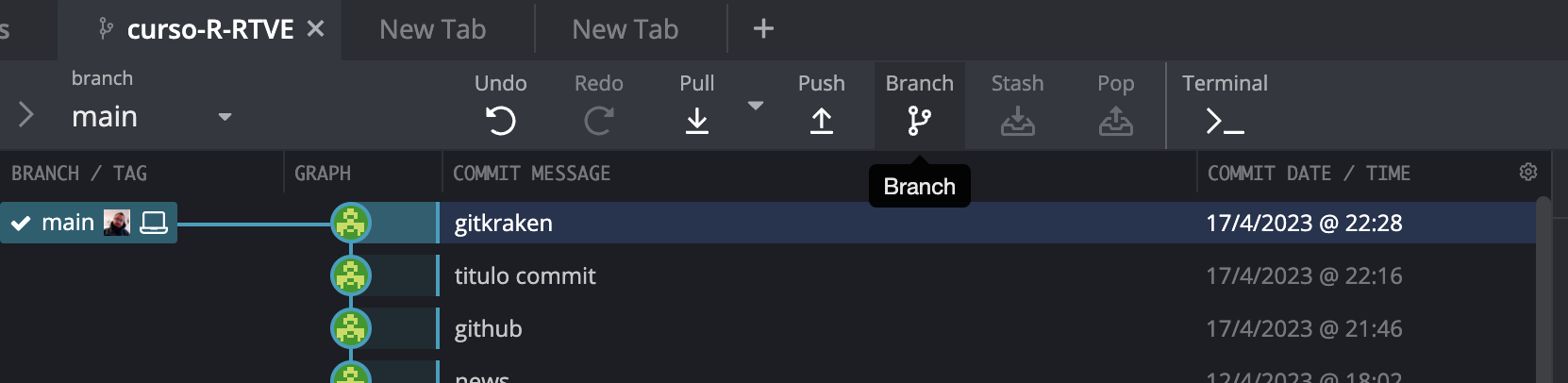
Task: Click the Redo toolbar icon
Action: [598, 120]
